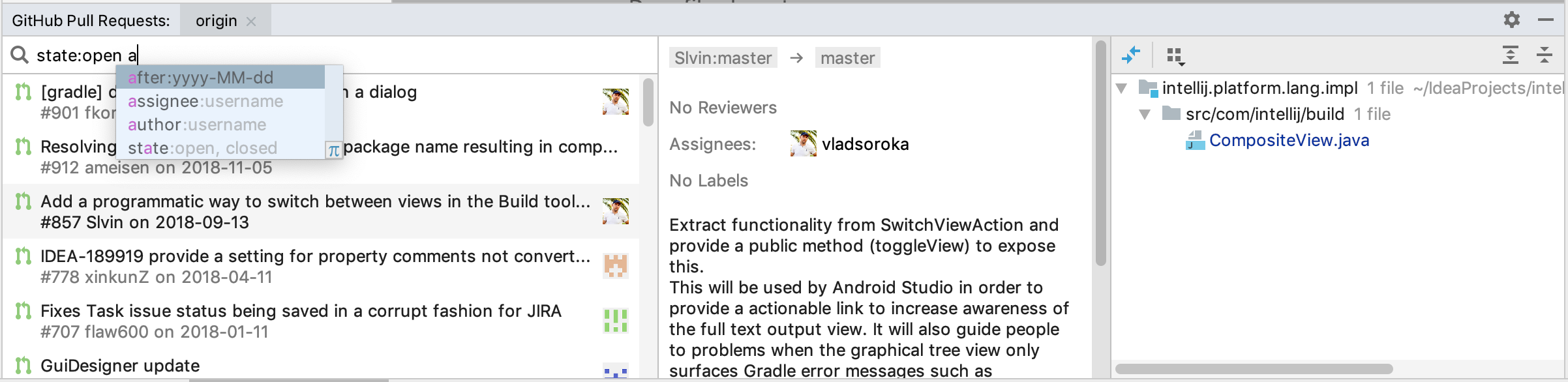This screenshot has width=1568, height=382.
Task: Click the pull request icon beside GuiDesigner update
Action: [23, 366]
